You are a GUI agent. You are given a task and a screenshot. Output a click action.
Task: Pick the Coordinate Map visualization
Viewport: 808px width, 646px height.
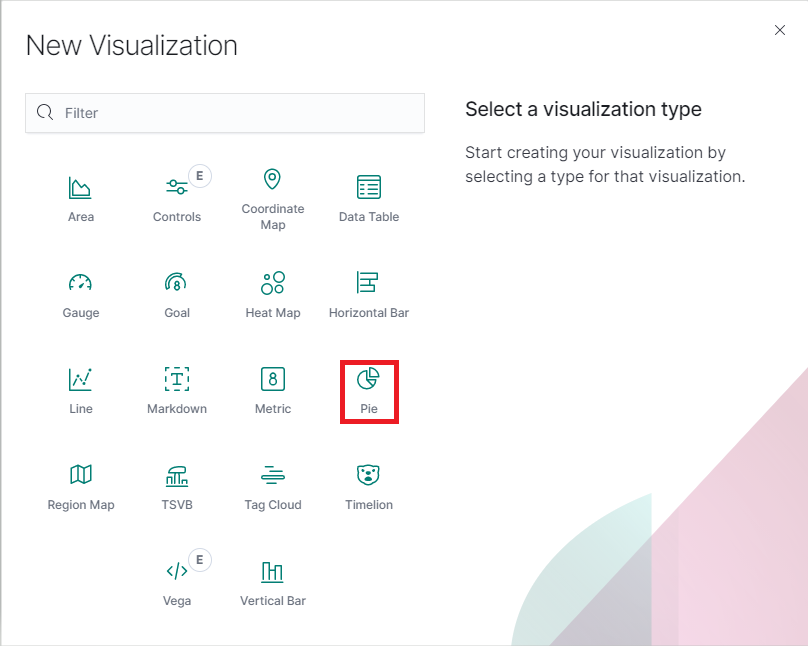pos(273,181)
